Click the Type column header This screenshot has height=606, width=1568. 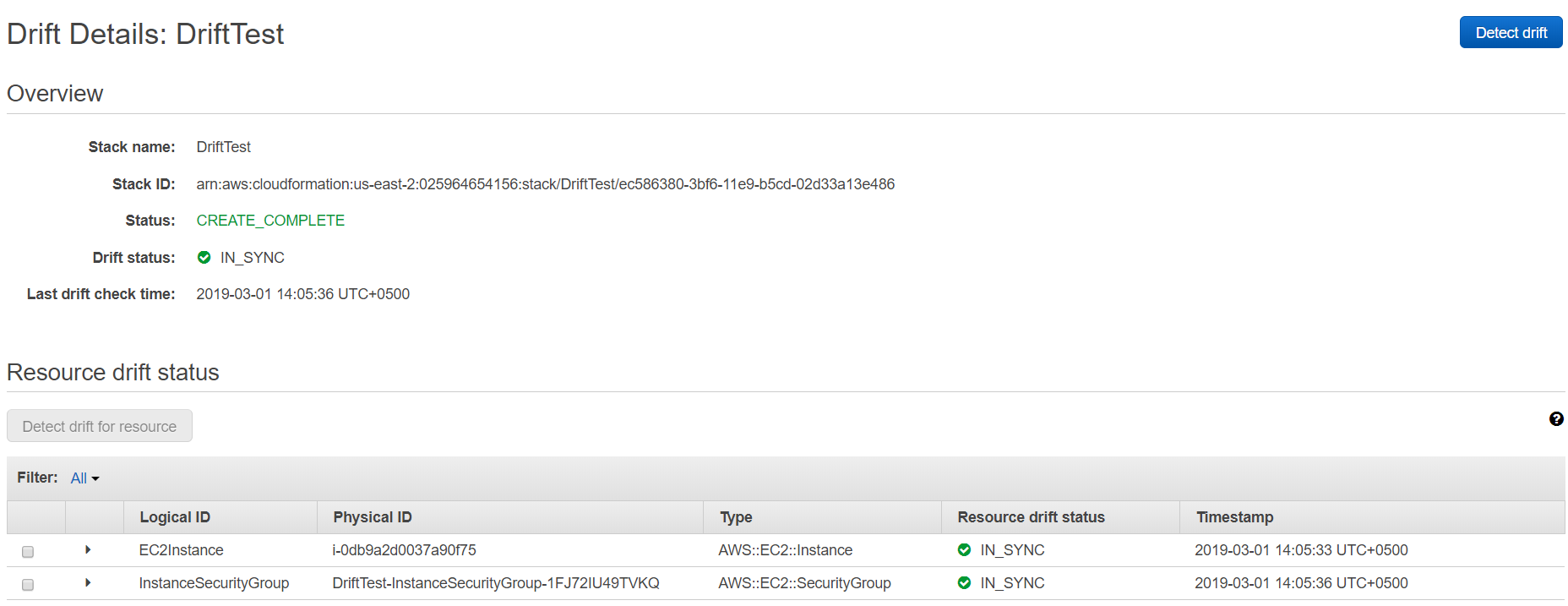coord(736,517)
